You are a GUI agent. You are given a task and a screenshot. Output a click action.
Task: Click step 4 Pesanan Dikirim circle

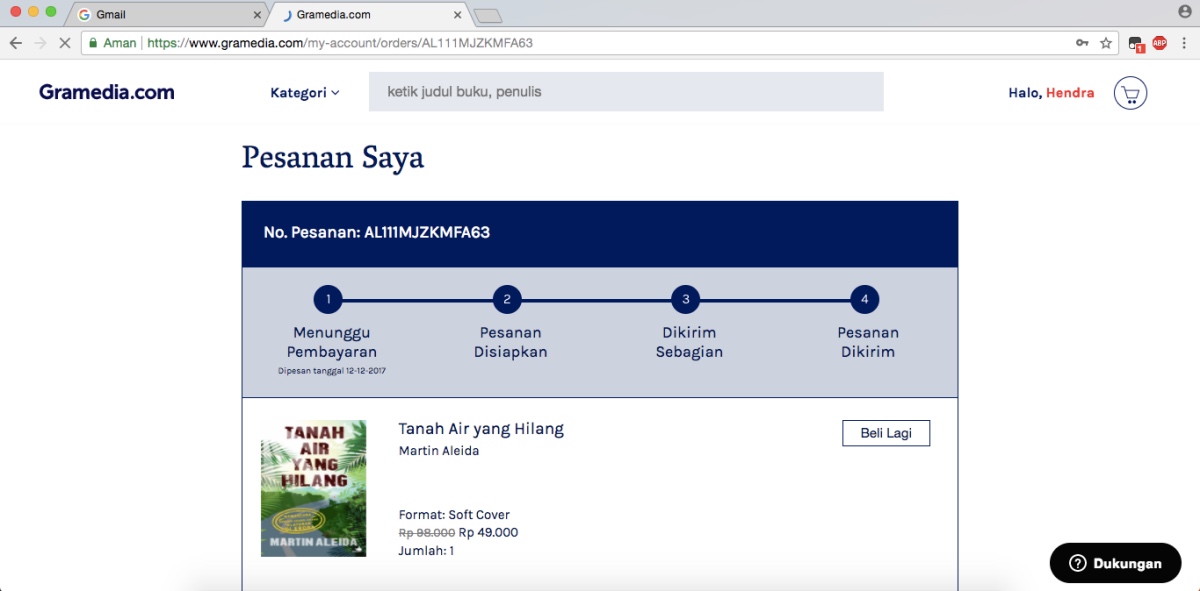tap(865, 299)
